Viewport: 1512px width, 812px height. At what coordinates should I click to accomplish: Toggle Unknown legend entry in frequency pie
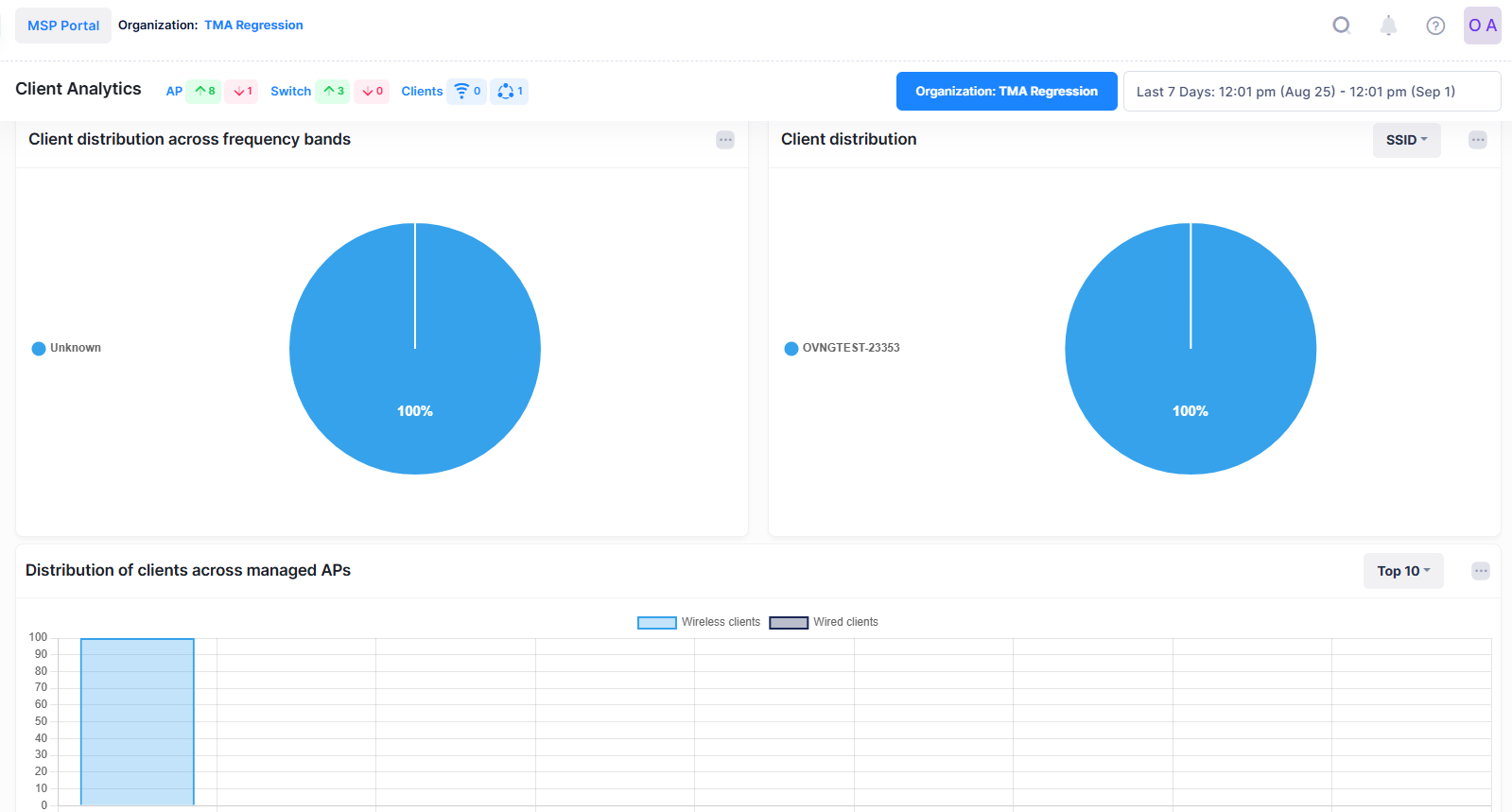pyautogui.click(x=66, y=348)
